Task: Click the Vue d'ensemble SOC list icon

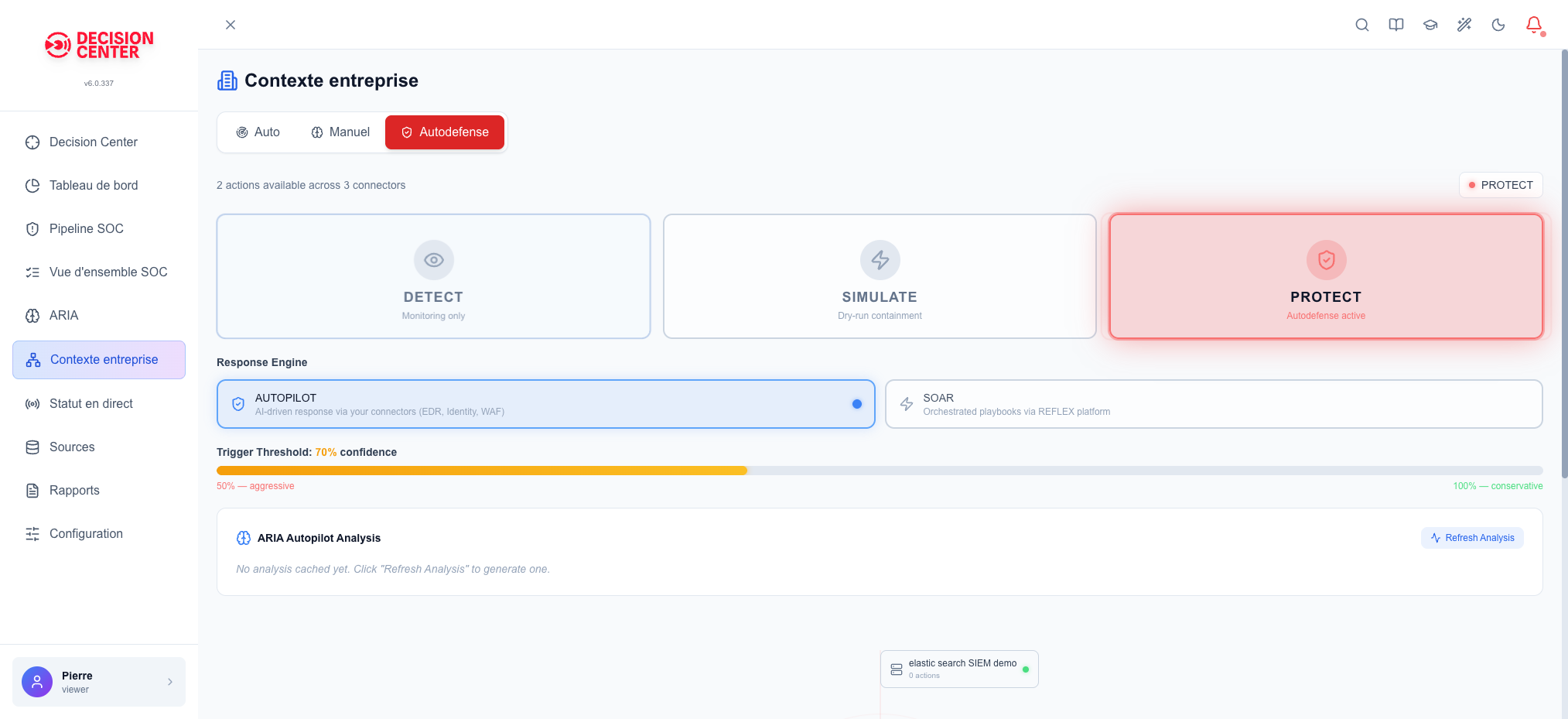Action: coord(32,272)
